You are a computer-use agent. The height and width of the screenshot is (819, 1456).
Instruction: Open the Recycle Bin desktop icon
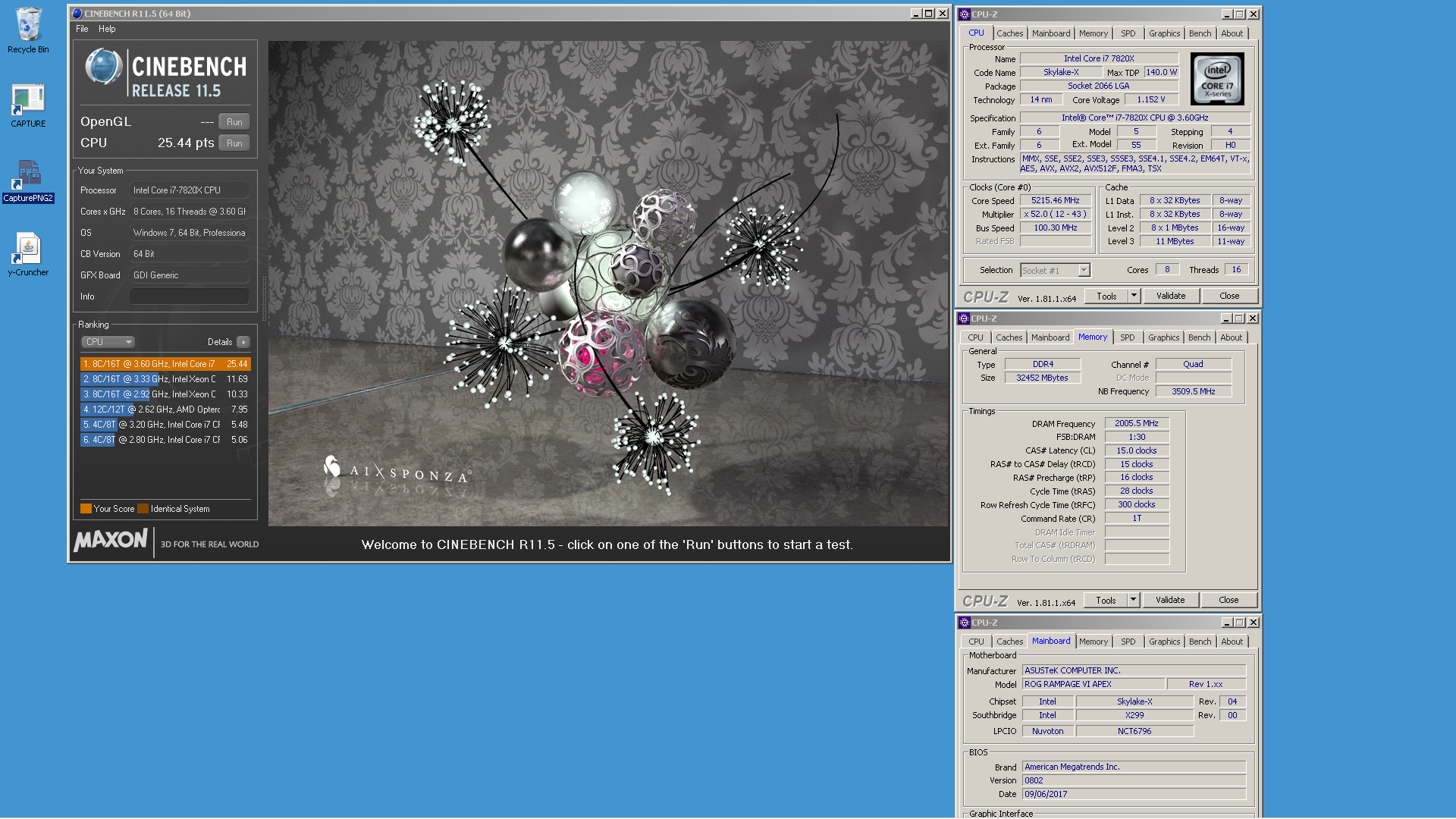tap(28, 30)
